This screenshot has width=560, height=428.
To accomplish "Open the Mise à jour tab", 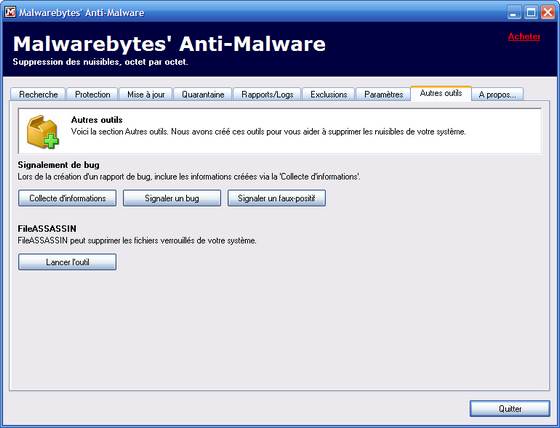I will click(146, 94).
